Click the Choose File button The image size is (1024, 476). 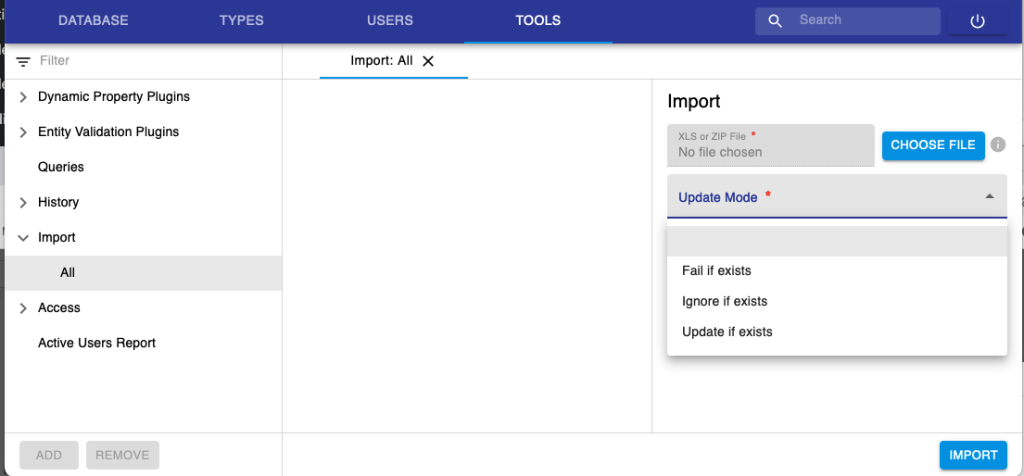(933, 145)
